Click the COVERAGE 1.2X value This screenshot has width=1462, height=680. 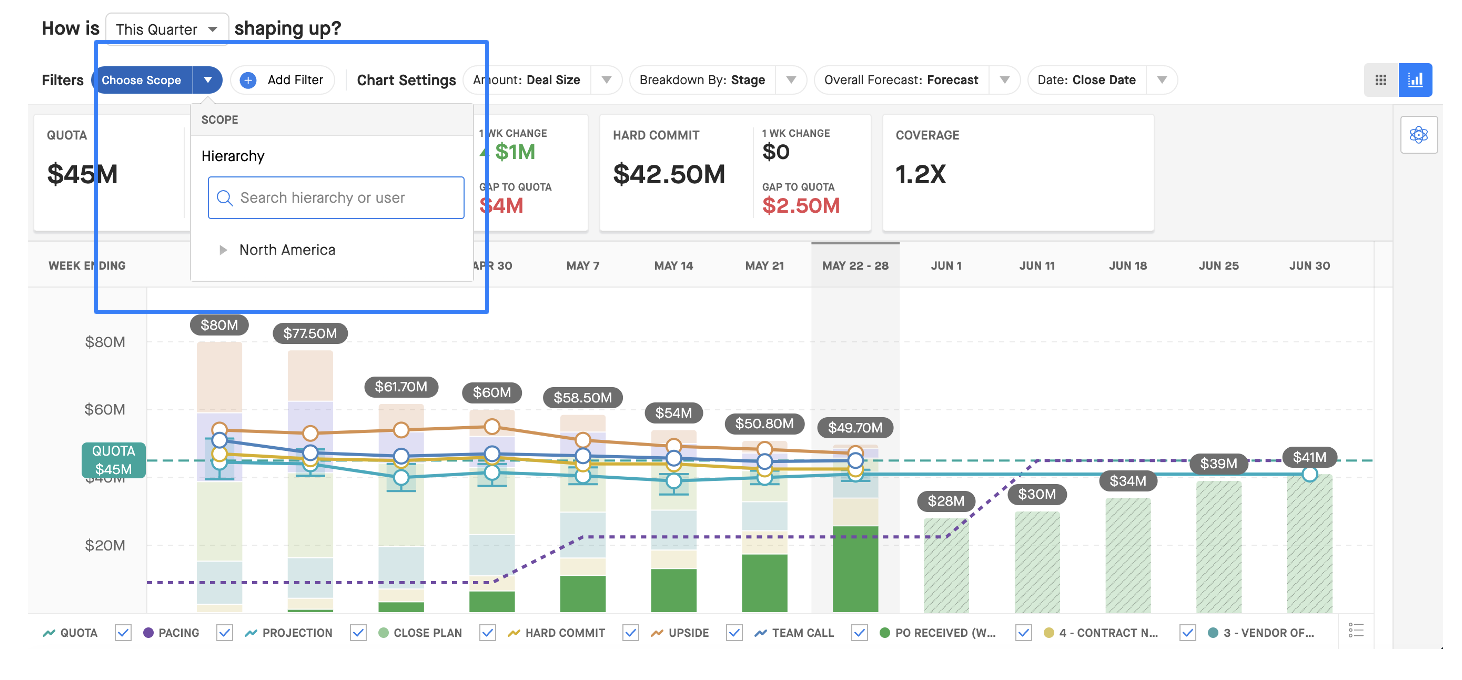coord(921,174)
